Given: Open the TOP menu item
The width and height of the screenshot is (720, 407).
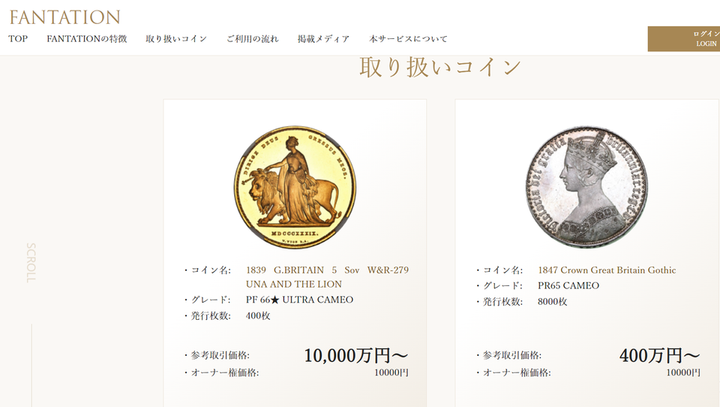Looking at the screenshot, I should pos(18,39).
